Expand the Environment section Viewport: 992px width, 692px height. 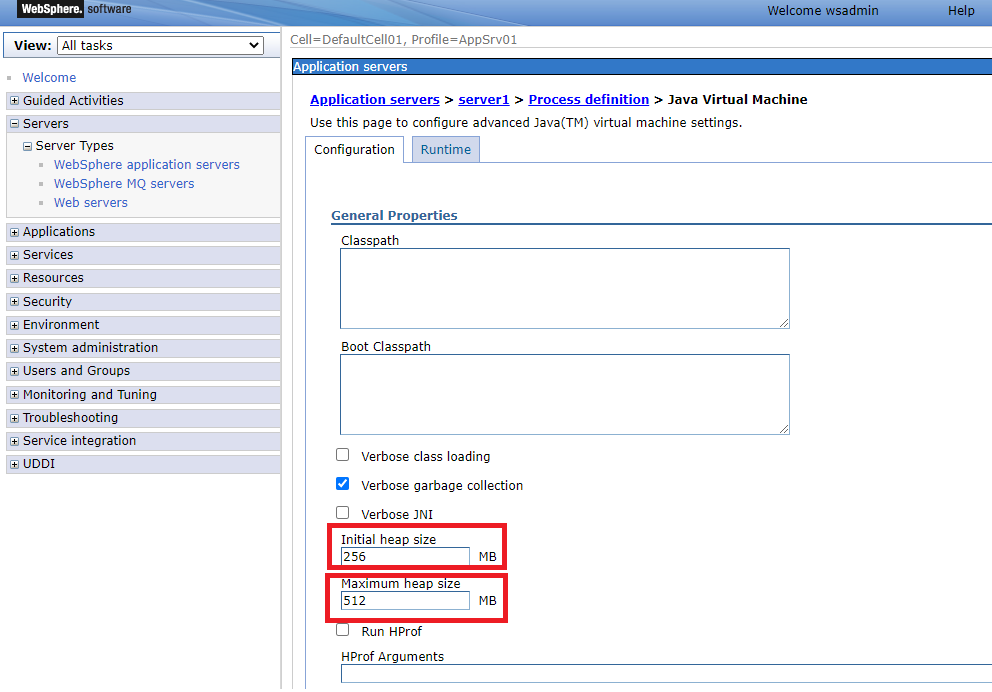pyautogui.click(x=15, y=325)
